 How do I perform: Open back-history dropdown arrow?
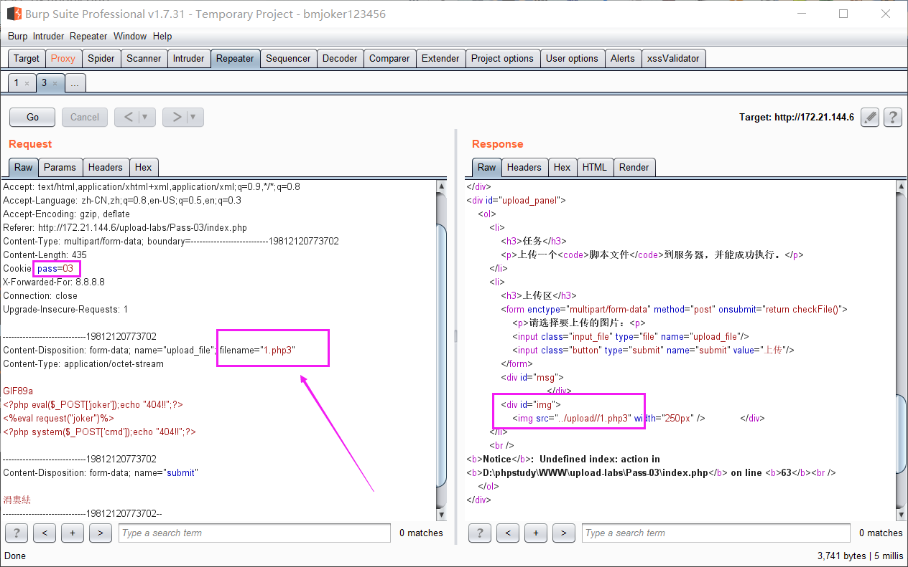[145, 117]
